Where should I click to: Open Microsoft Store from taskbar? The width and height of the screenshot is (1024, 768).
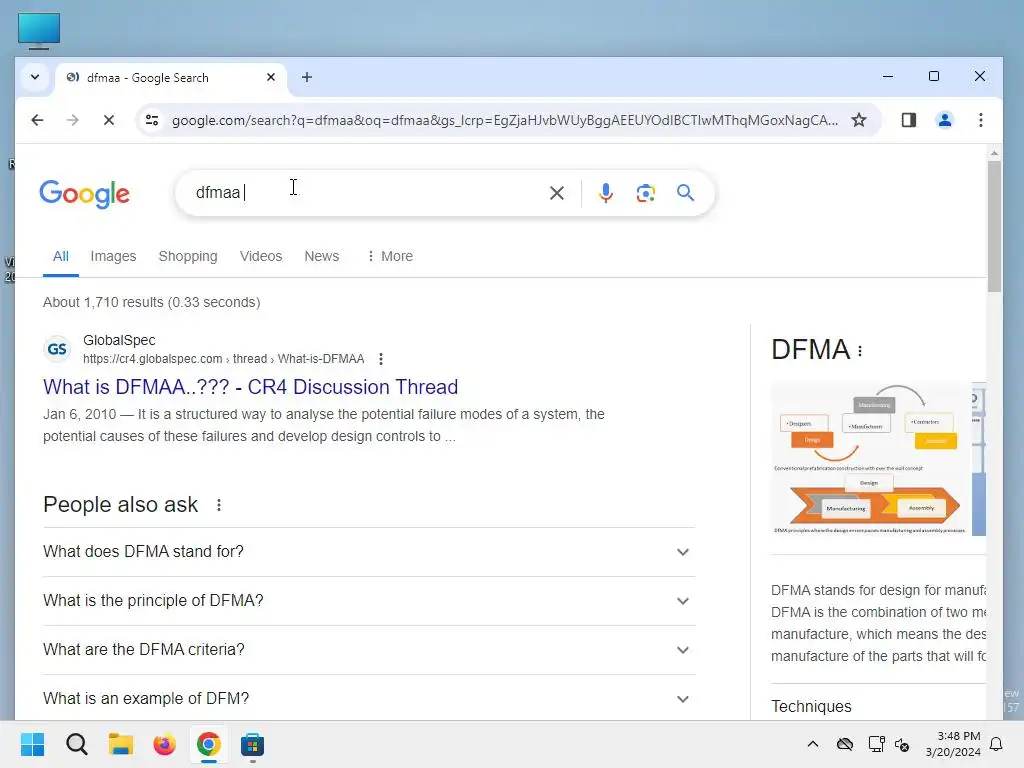click(252, 744)
